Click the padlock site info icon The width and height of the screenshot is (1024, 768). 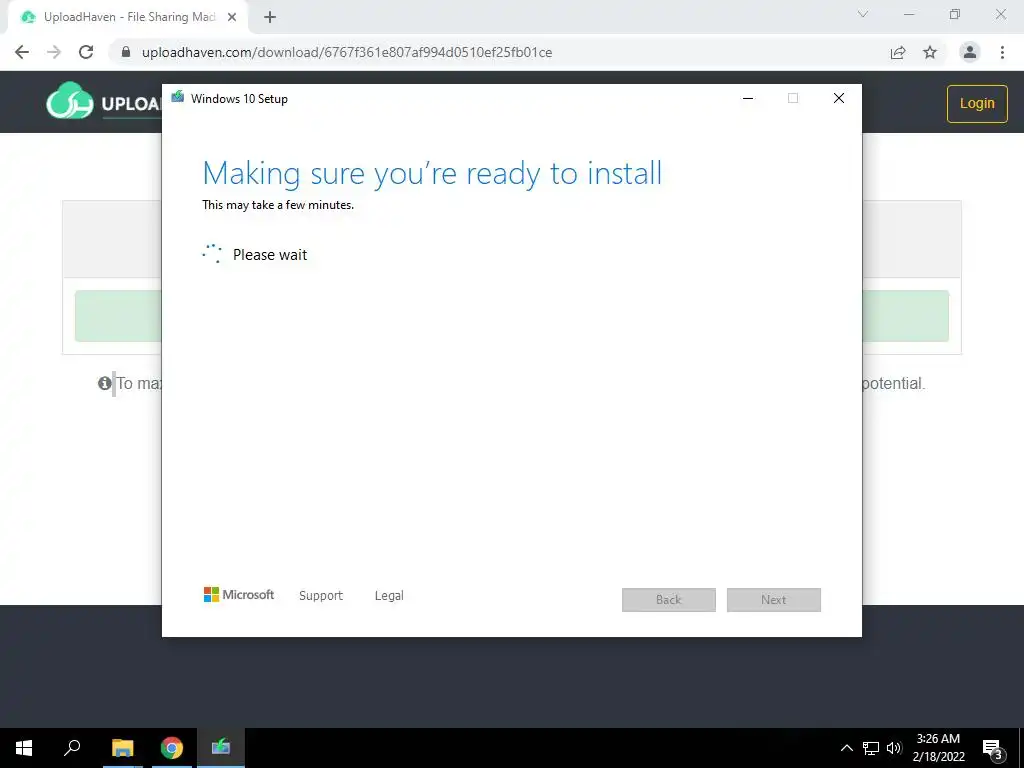tap(126, 52)
